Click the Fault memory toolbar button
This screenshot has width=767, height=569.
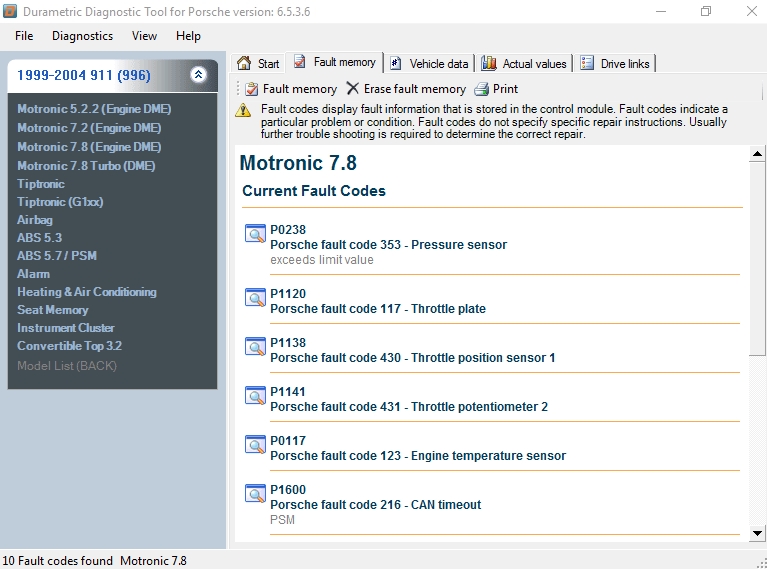291,89
